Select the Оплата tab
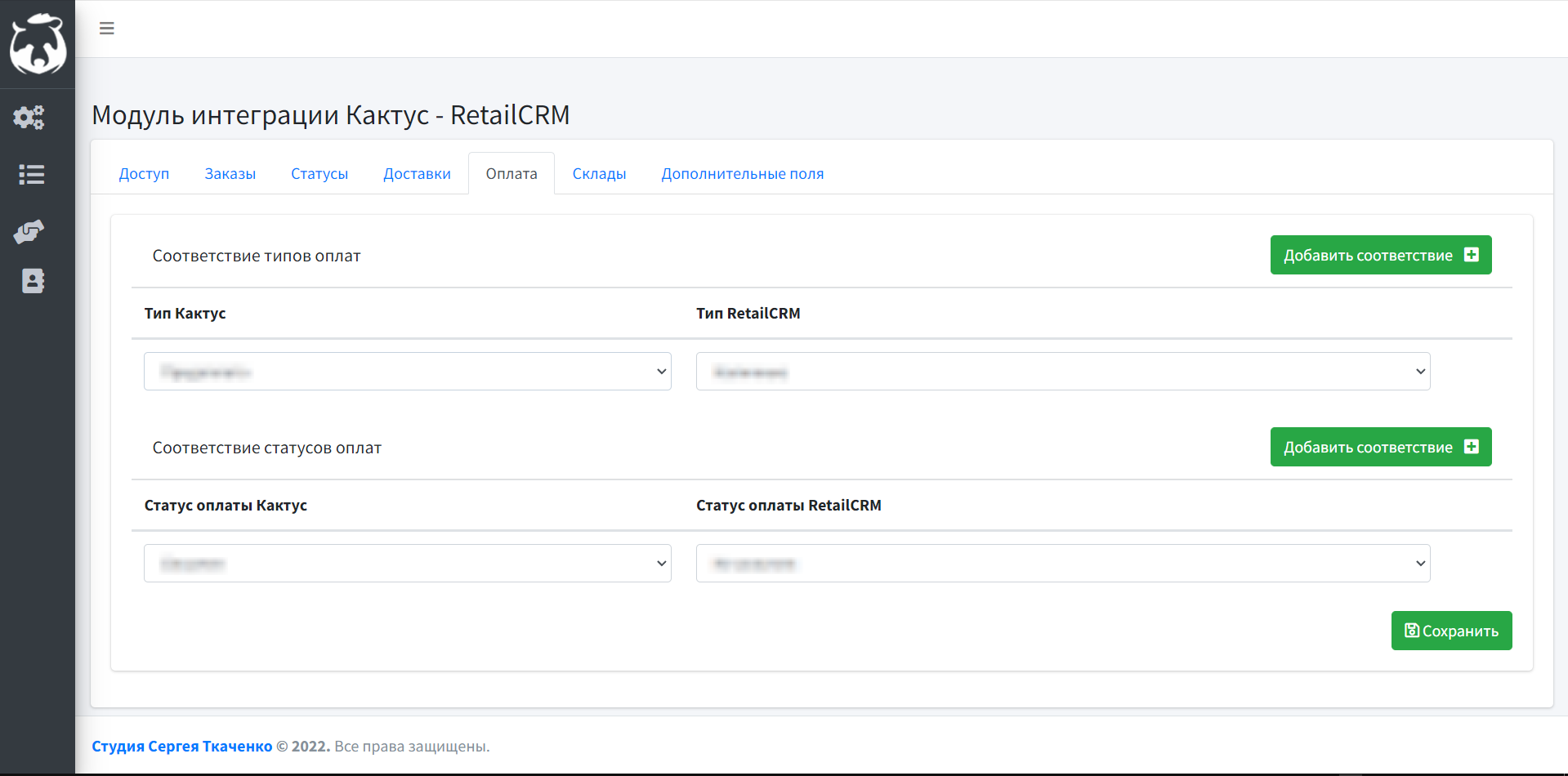Screen dimensions: 1568x776 point(511,174)
